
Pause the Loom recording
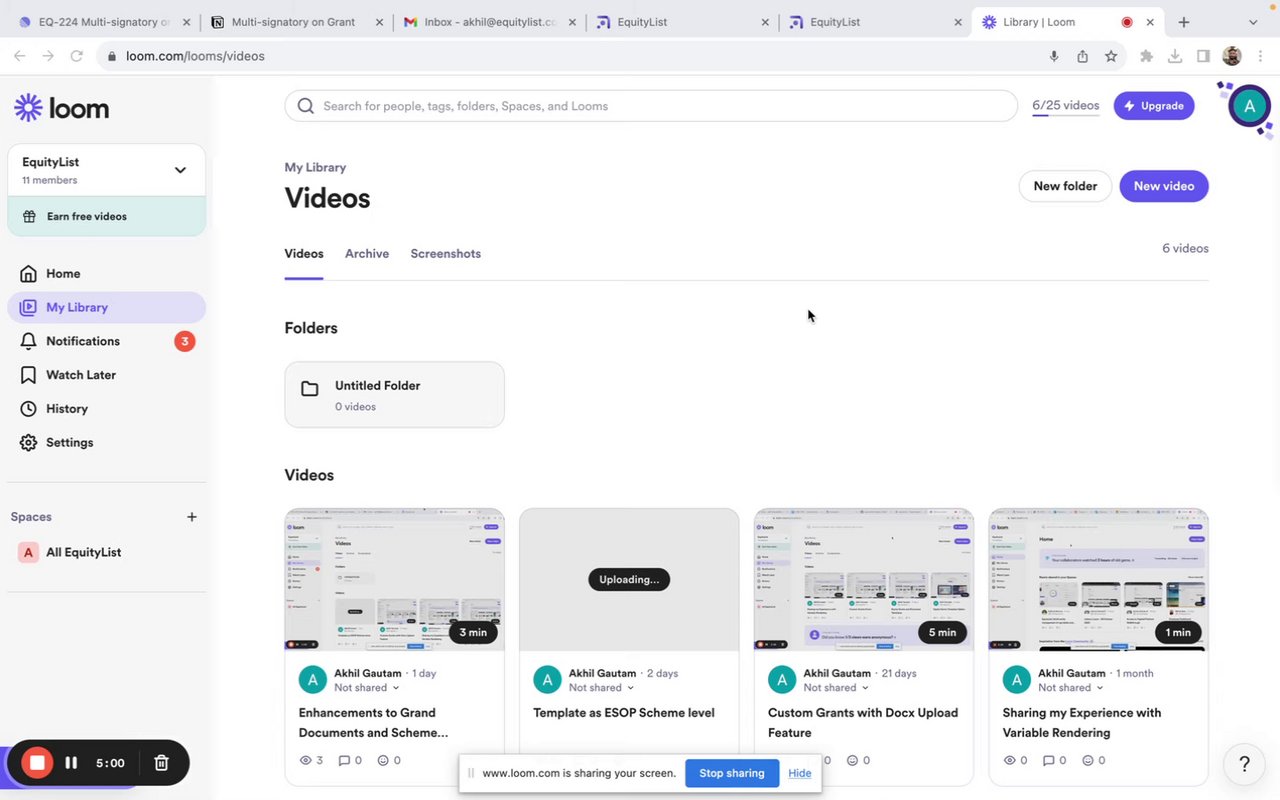pos(71,763)
